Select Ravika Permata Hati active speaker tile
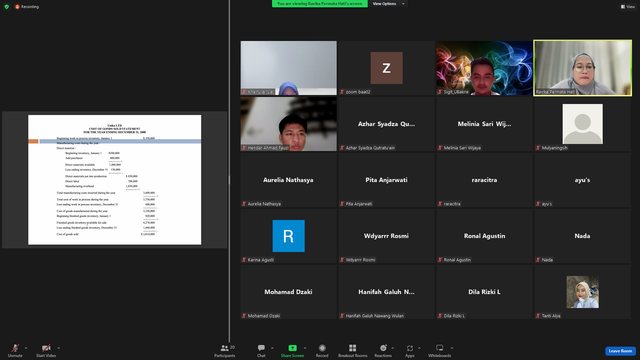The height and width of the screenshot is (360, 640). [582, 68]
